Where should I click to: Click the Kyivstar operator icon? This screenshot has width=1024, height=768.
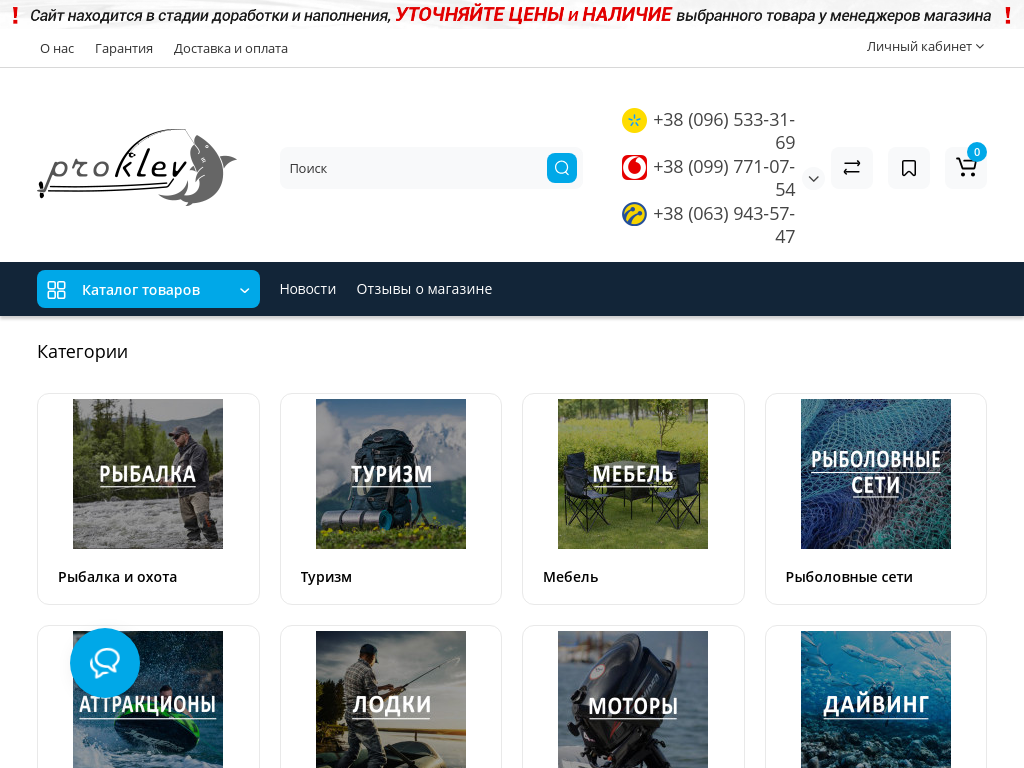click(634, 120)
